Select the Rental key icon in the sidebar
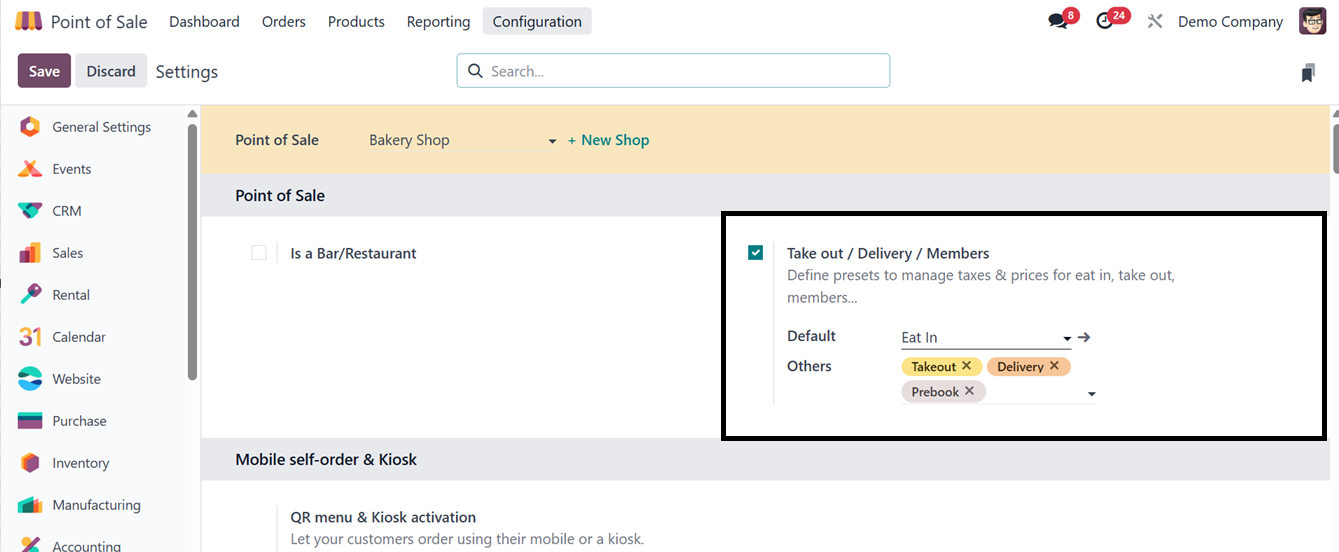Image resolution: width=1339 pixels, height=552 pixels. click(30, 295)
